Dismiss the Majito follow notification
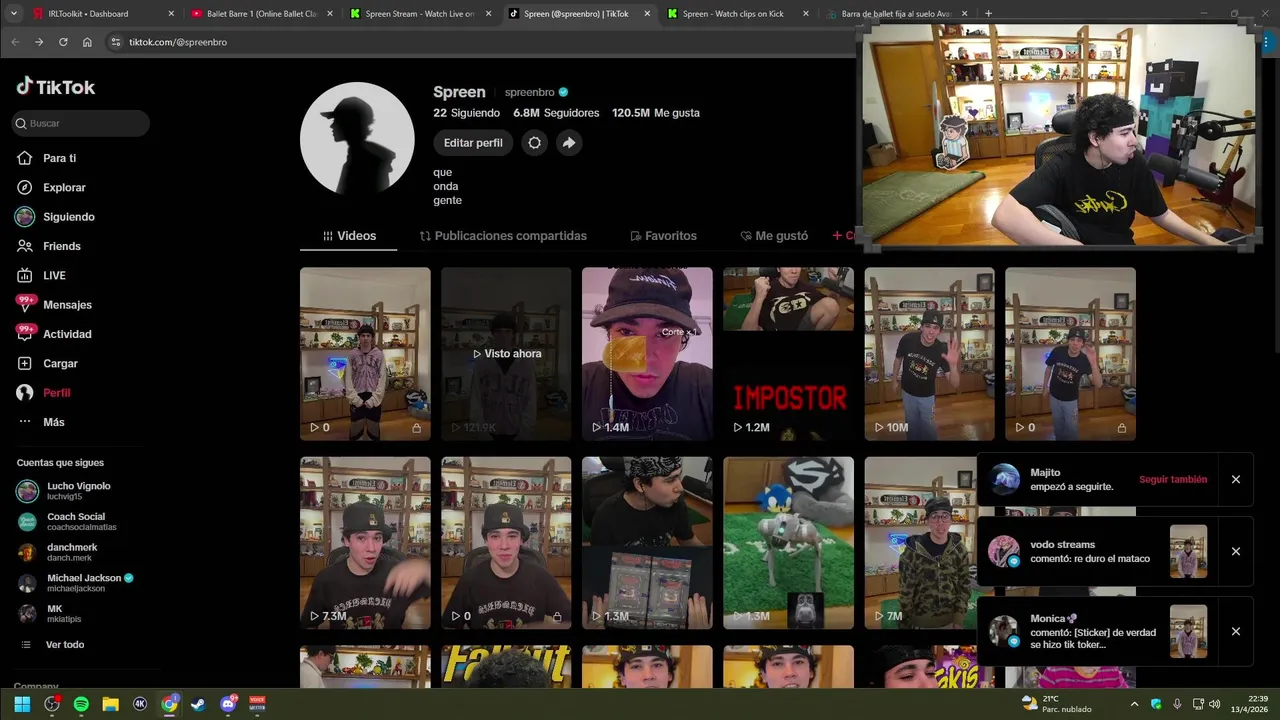Screen dimensions: 1280x720 coord(1236,480)
